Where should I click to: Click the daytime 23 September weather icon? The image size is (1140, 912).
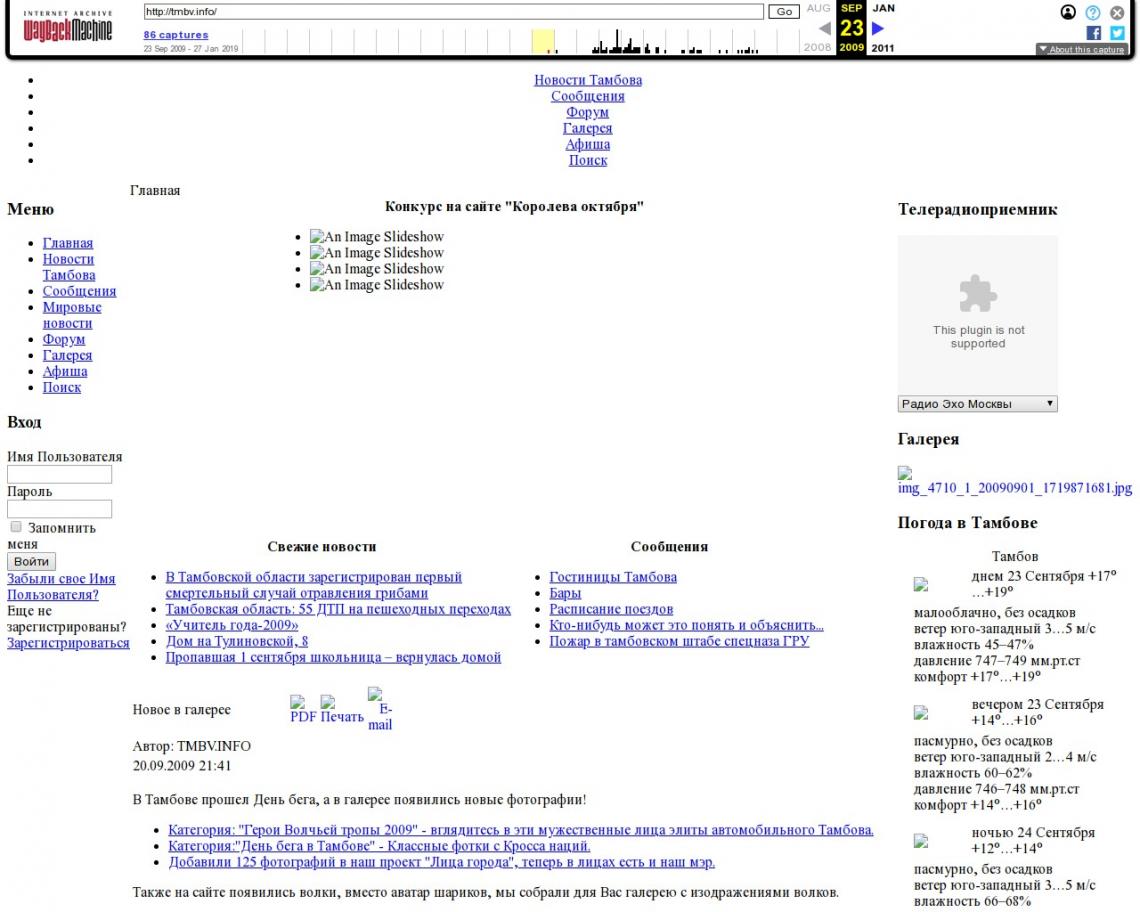921,584
